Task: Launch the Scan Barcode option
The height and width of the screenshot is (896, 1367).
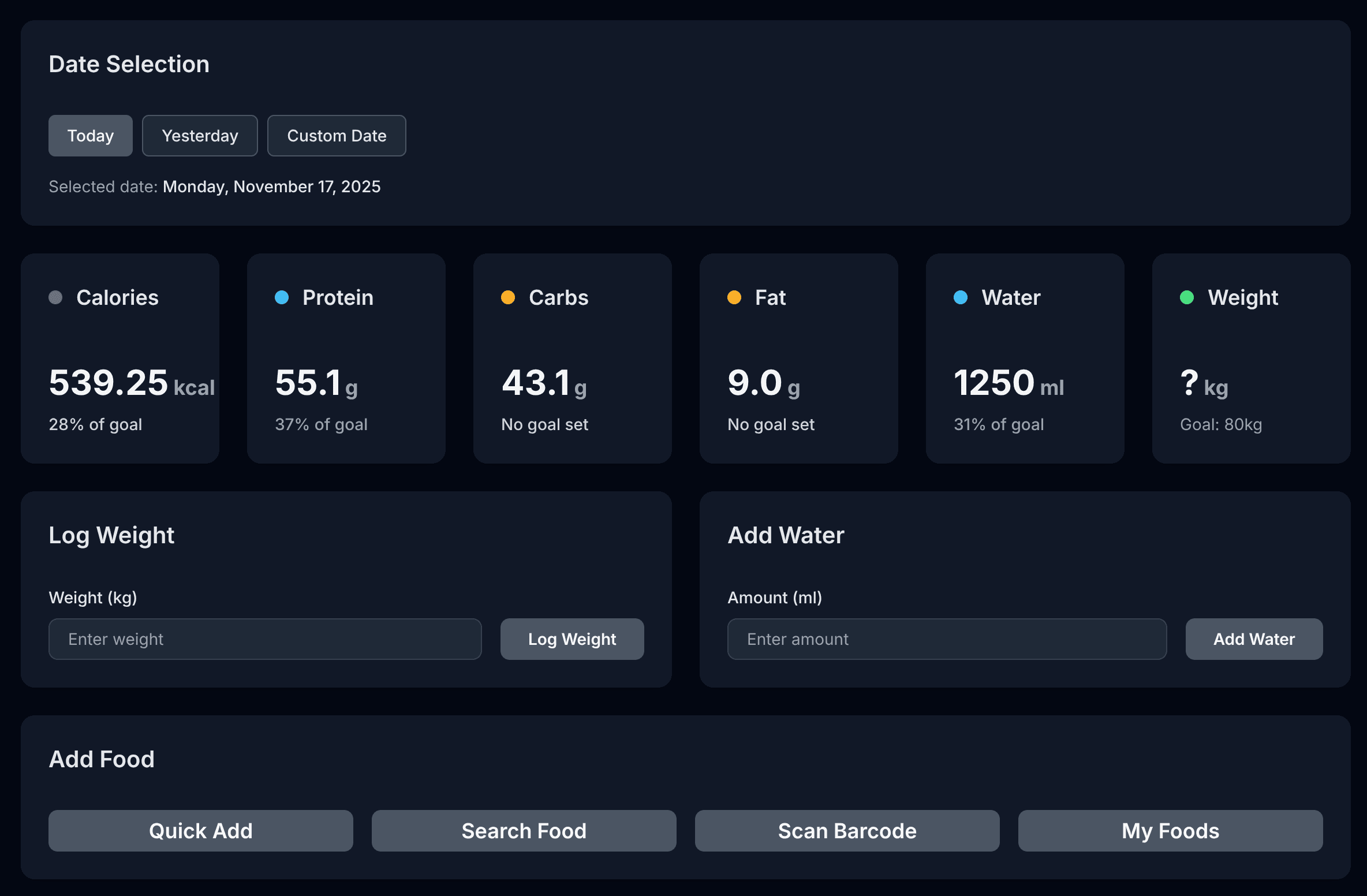Action: (847, 831)
